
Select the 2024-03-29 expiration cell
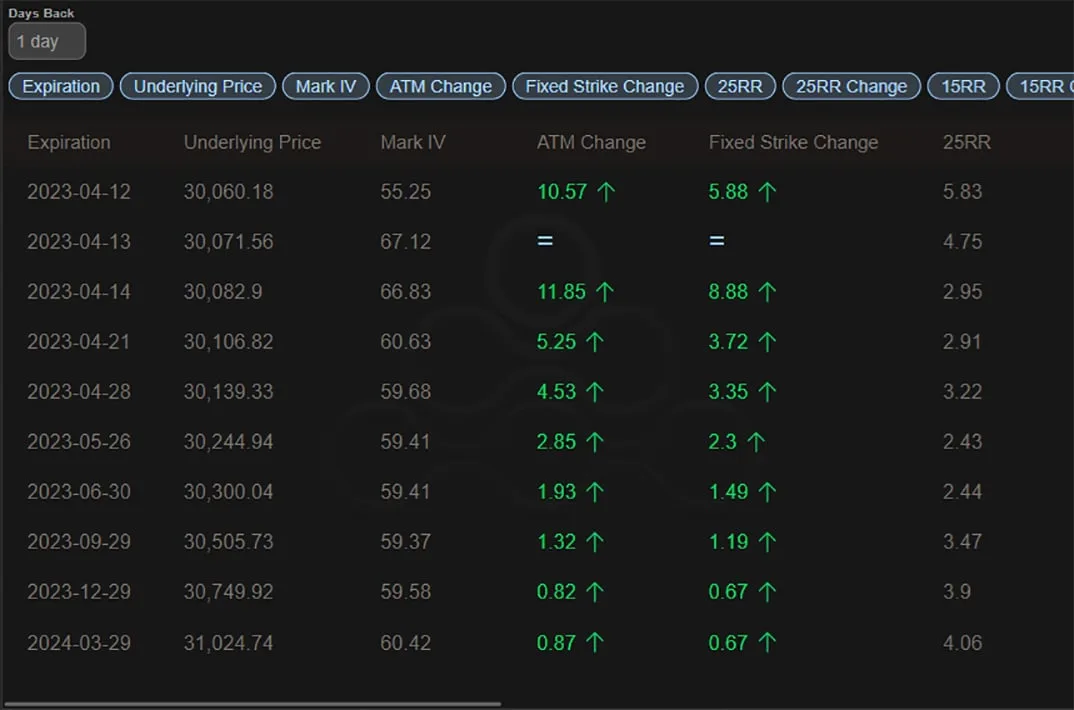[79, 643]
